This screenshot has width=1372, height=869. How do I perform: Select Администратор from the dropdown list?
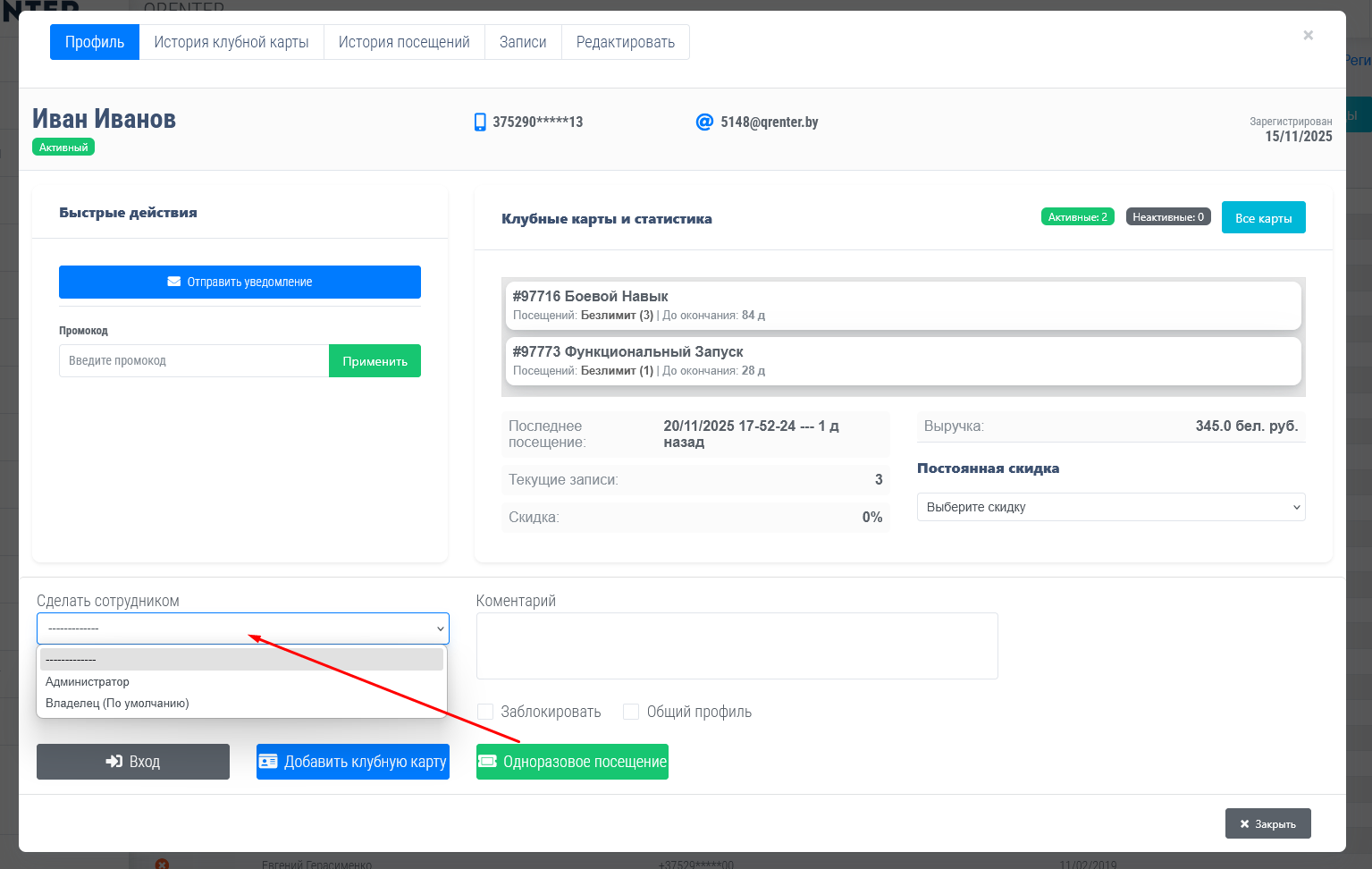click(88, 682)
